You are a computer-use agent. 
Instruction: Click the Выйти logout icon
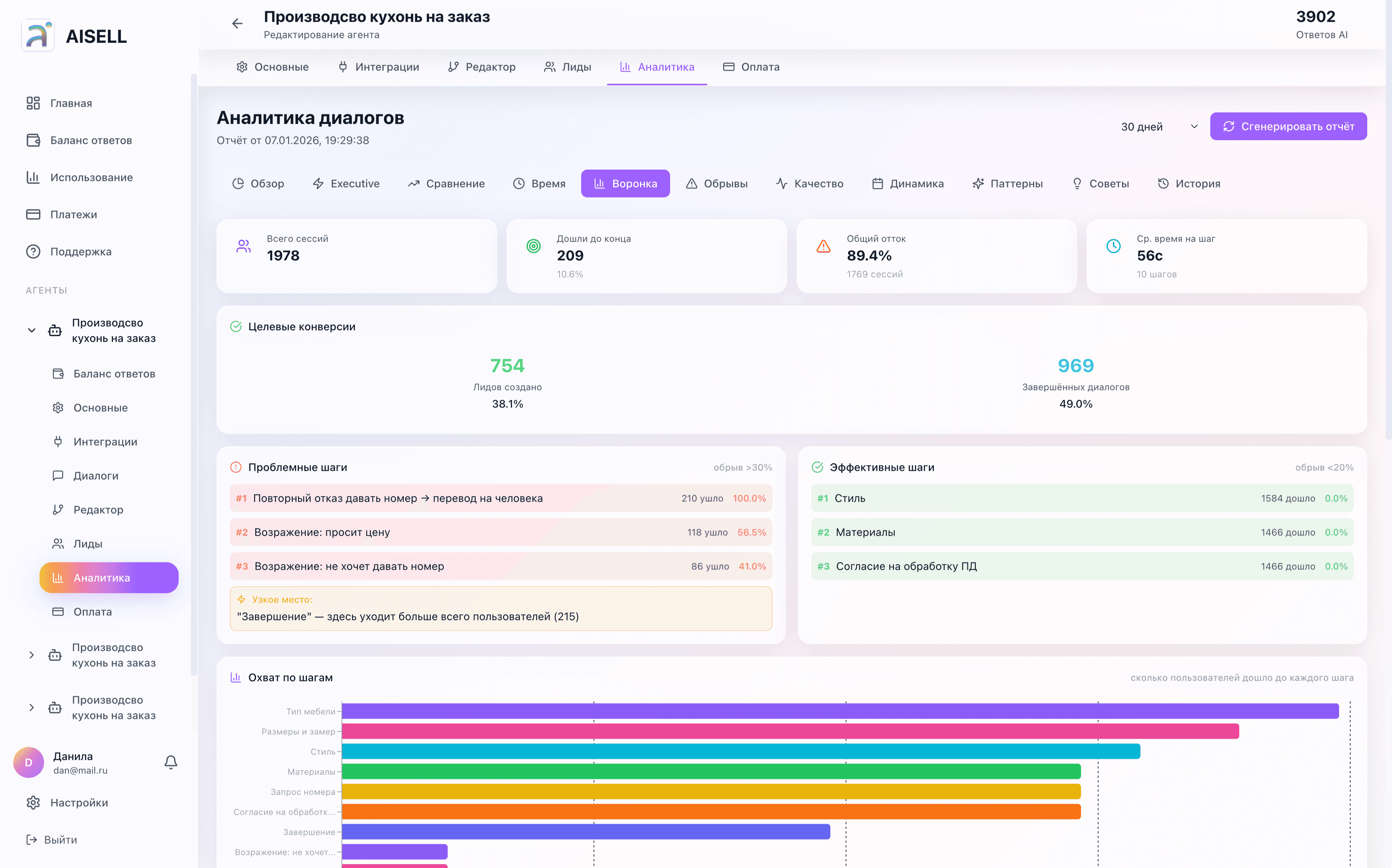[x=32, y=840]
